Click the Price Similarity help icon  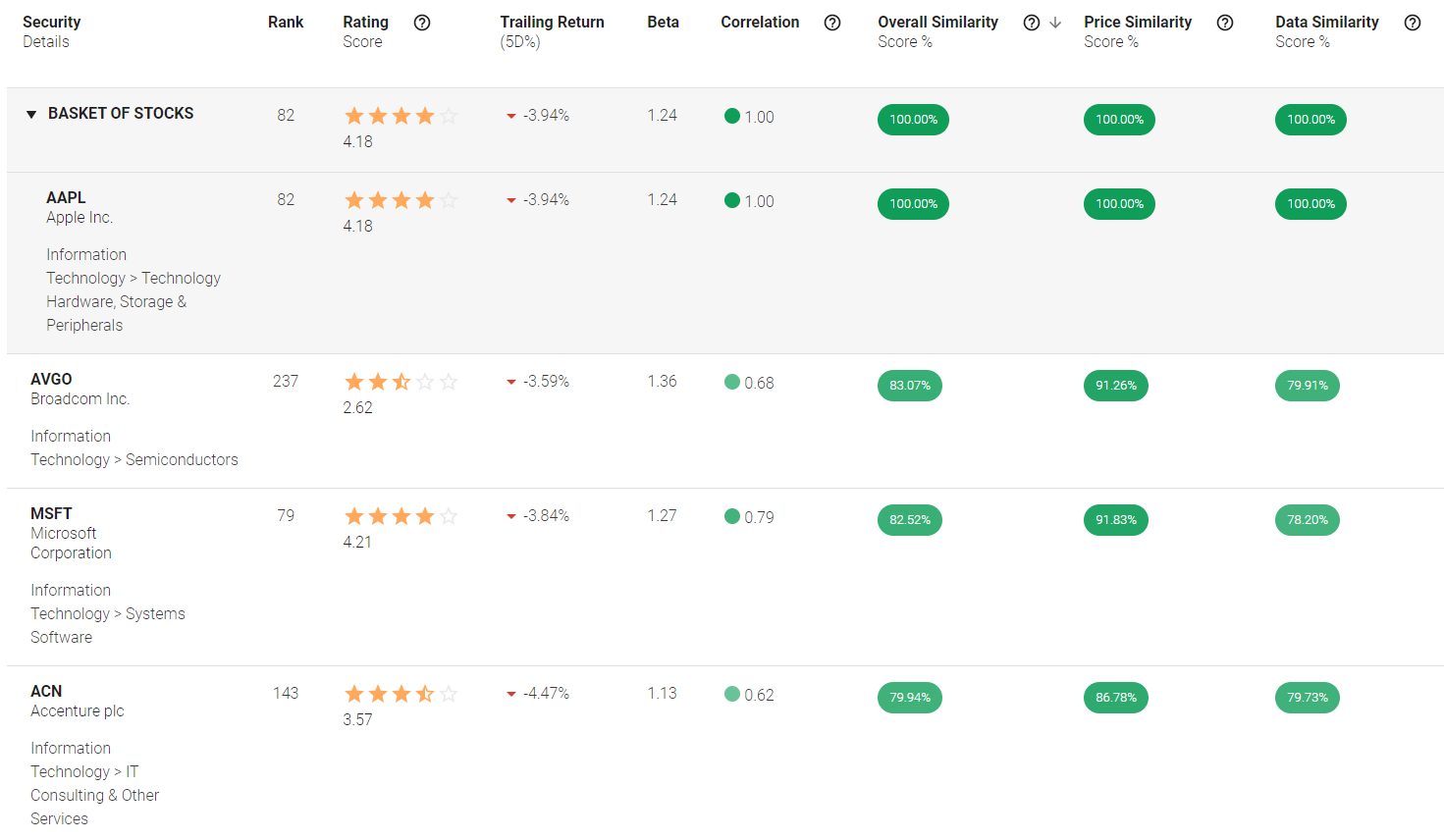1225,23
